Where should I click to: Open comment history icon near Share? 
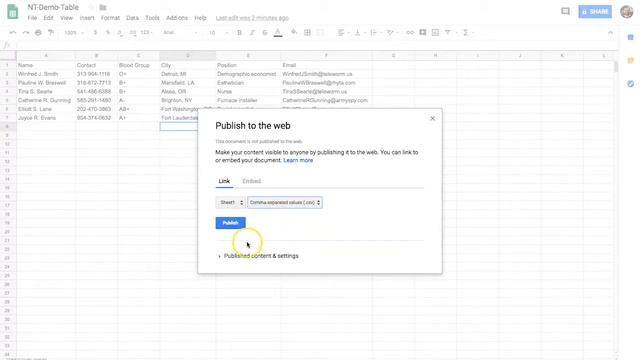click(565, 11)
